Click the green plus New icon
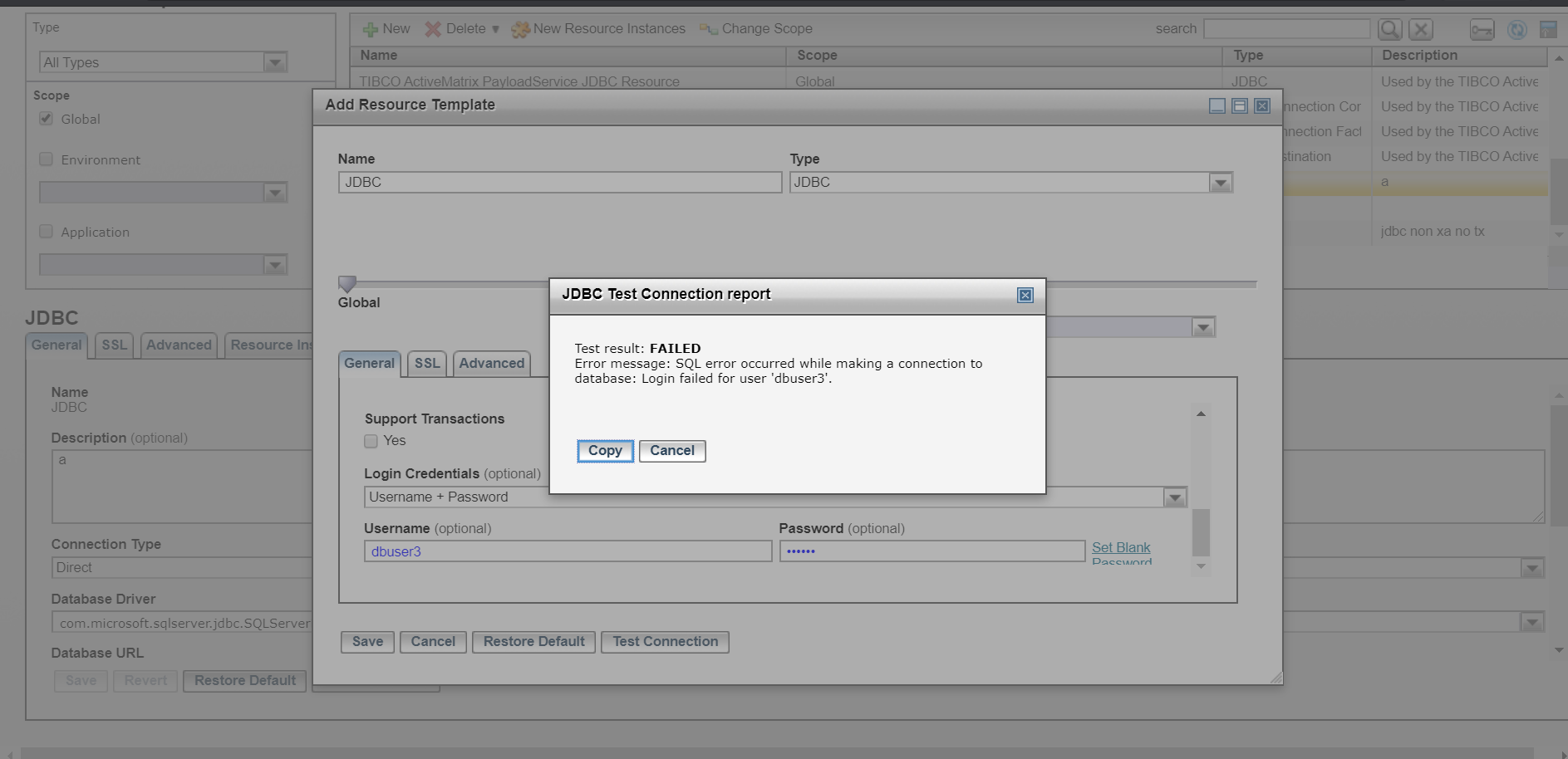 click(x=371, y=30)
